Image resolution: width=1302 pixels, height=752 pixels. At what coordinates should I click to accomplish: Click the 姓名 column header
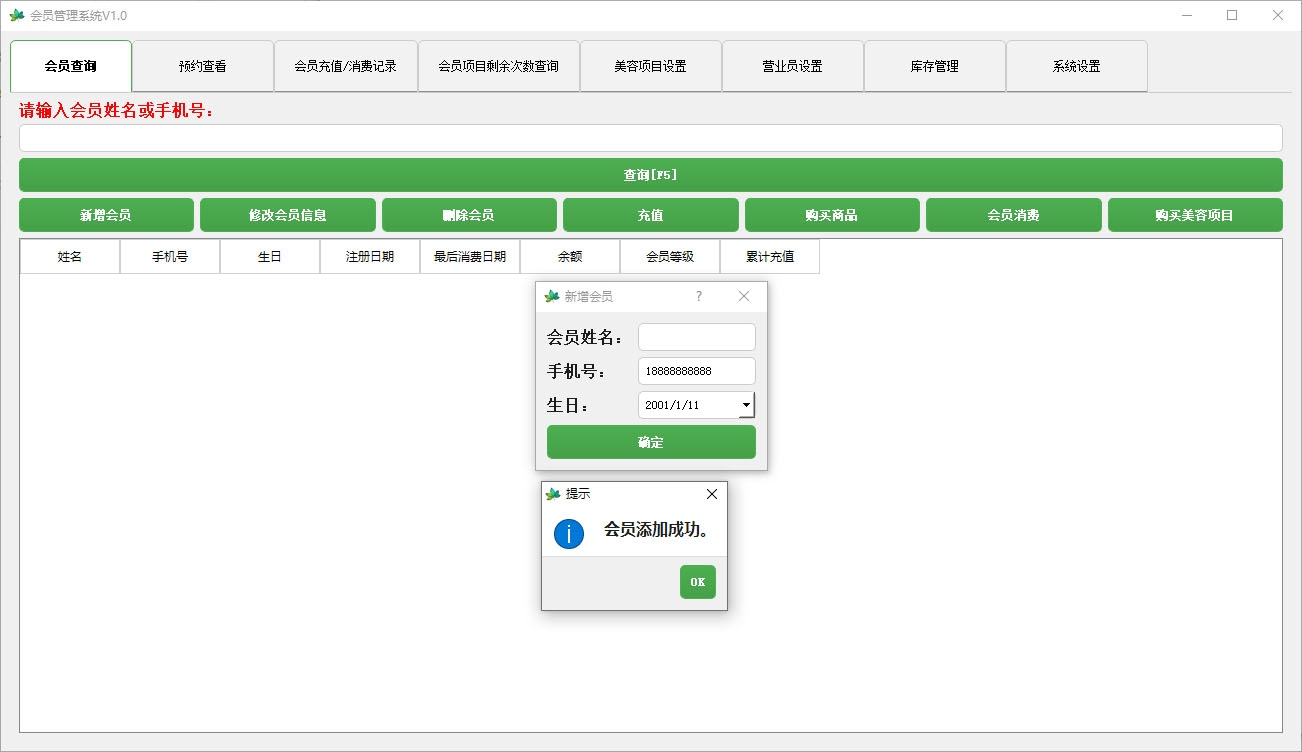69,256
